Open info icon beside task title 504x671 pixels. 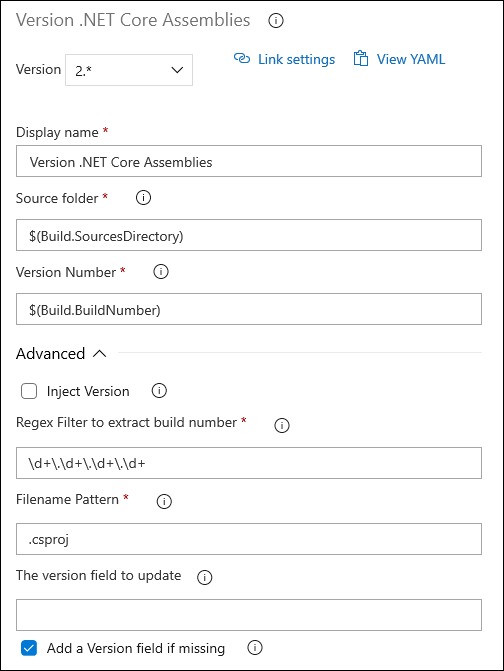pyautogui.click(x=276, y=21)
